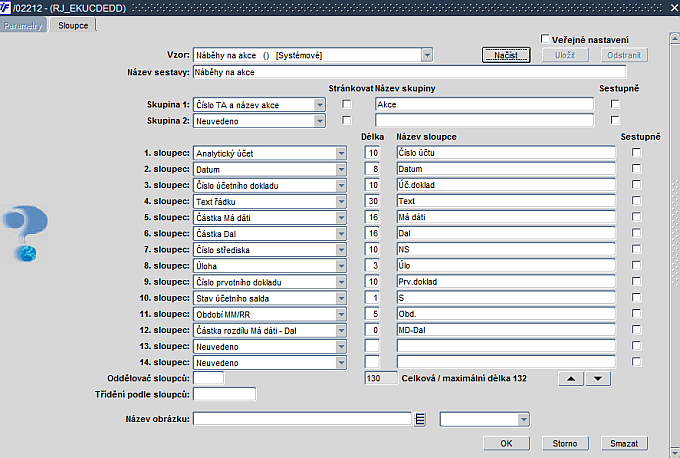Viewport: 680px width, 458px height.
Task: Click Oddělovač sloupců input field
Action: [209, 378]
